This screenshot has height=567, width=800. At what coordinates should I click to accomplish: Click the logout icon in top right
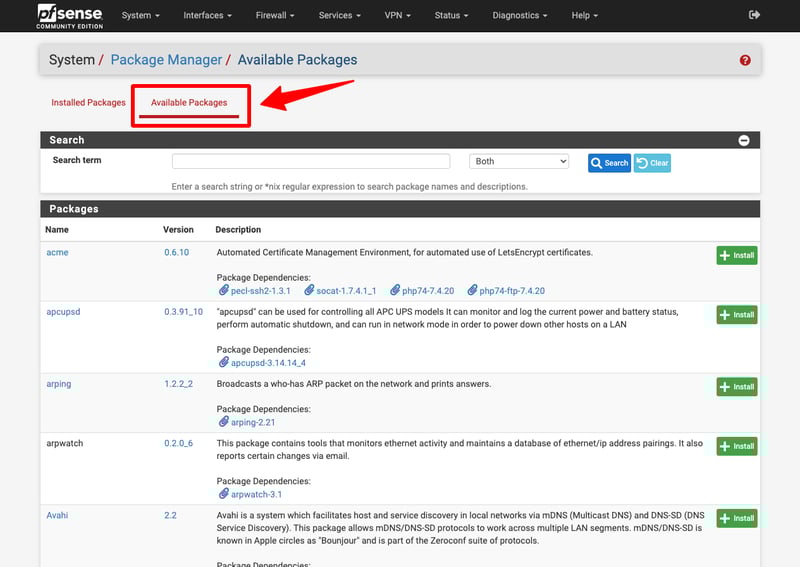[754, 15]
